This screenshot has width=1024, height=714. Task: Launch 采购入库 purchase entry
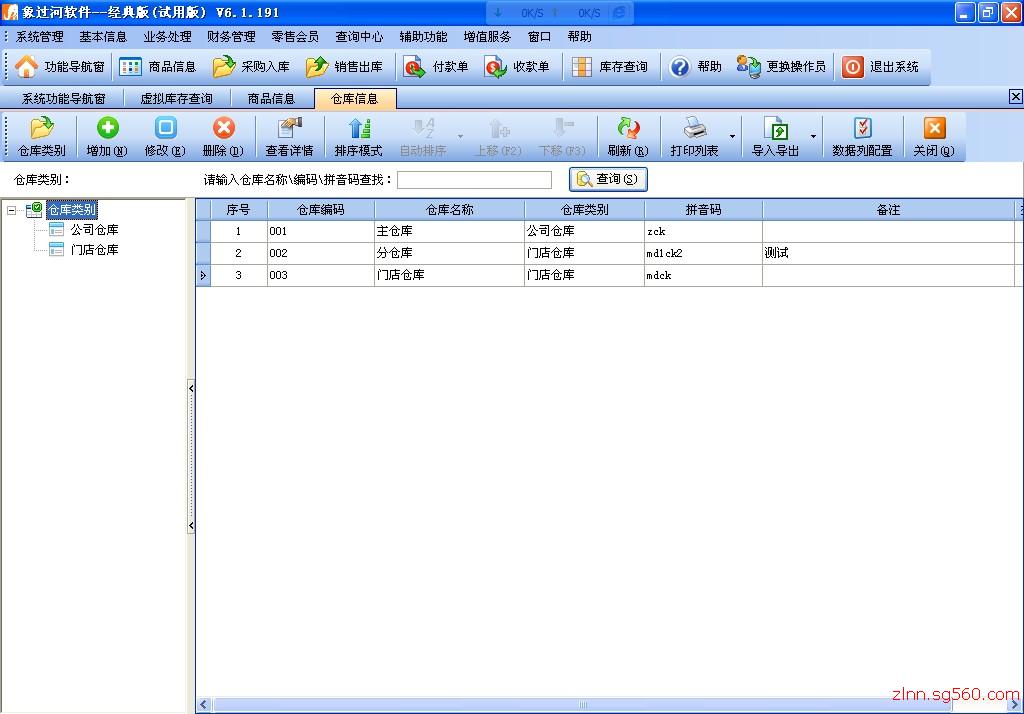pyautogui.click(x=251, y=67)
